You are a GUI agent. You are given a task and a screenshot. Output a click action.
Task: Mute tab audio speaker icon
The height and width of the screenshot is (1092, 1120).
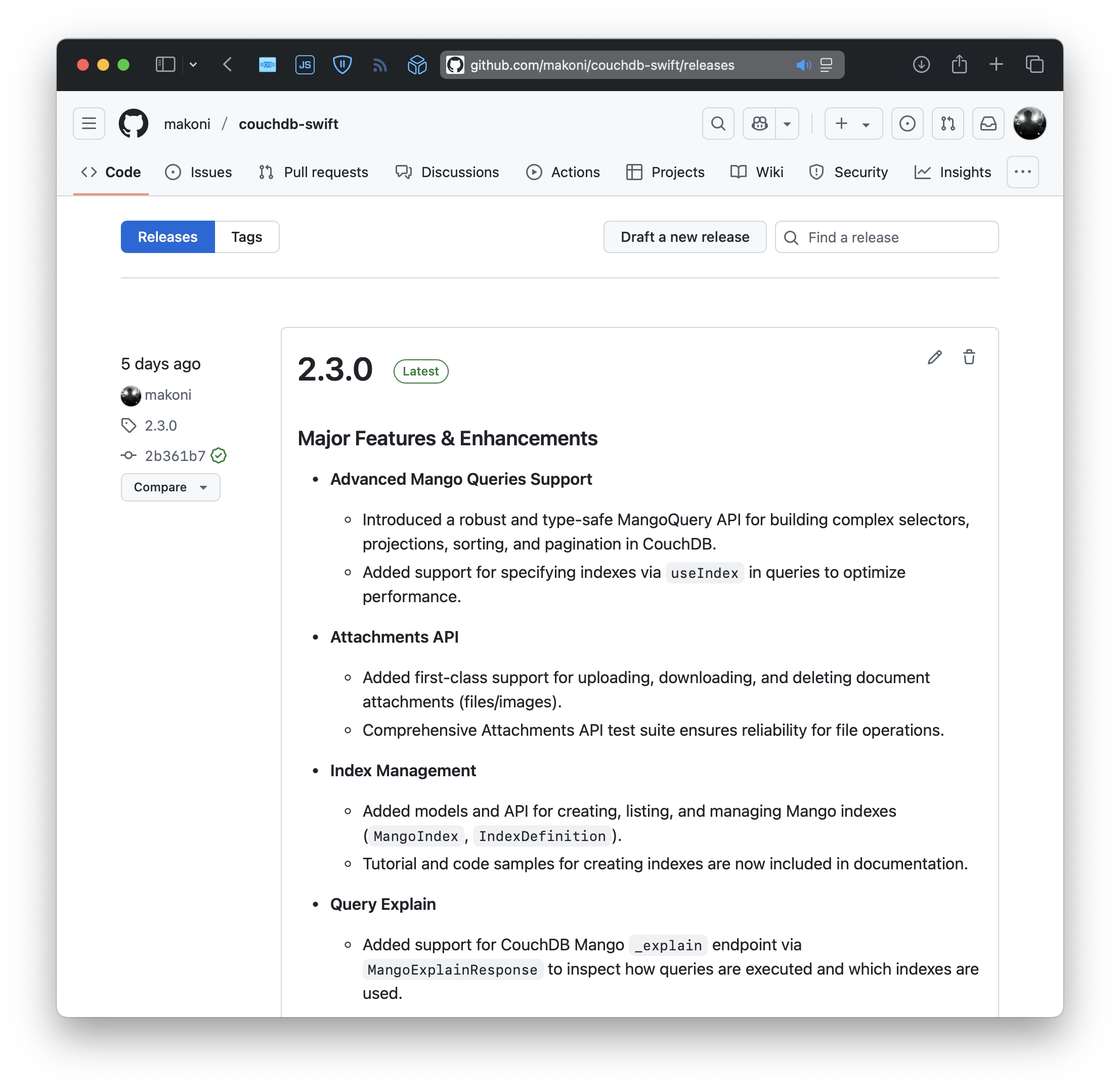coord(803,65)
